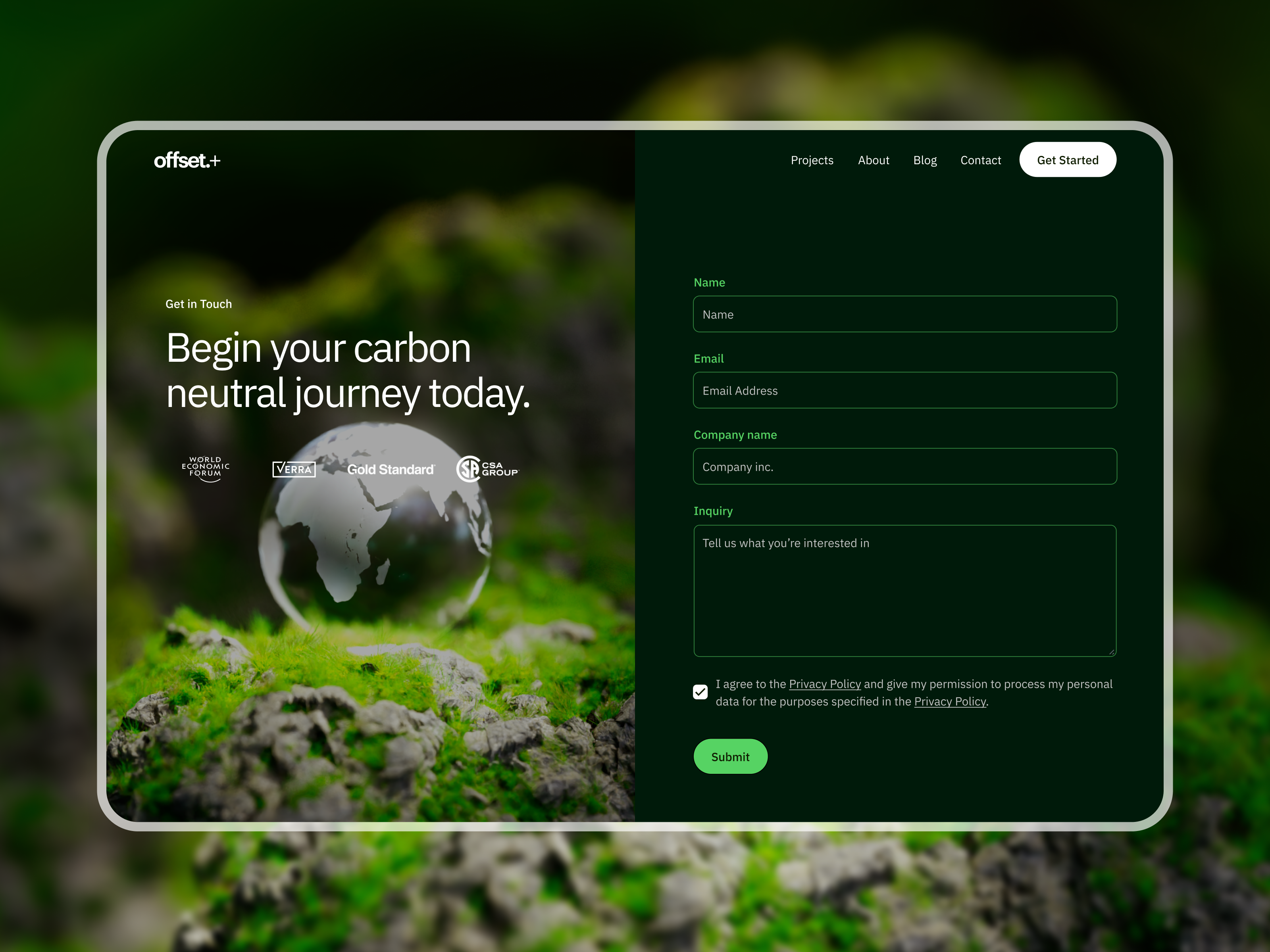The width and height of the screenshot is (1270, 952).
Task: Navigate to the About section
Action: click(873, 160)
